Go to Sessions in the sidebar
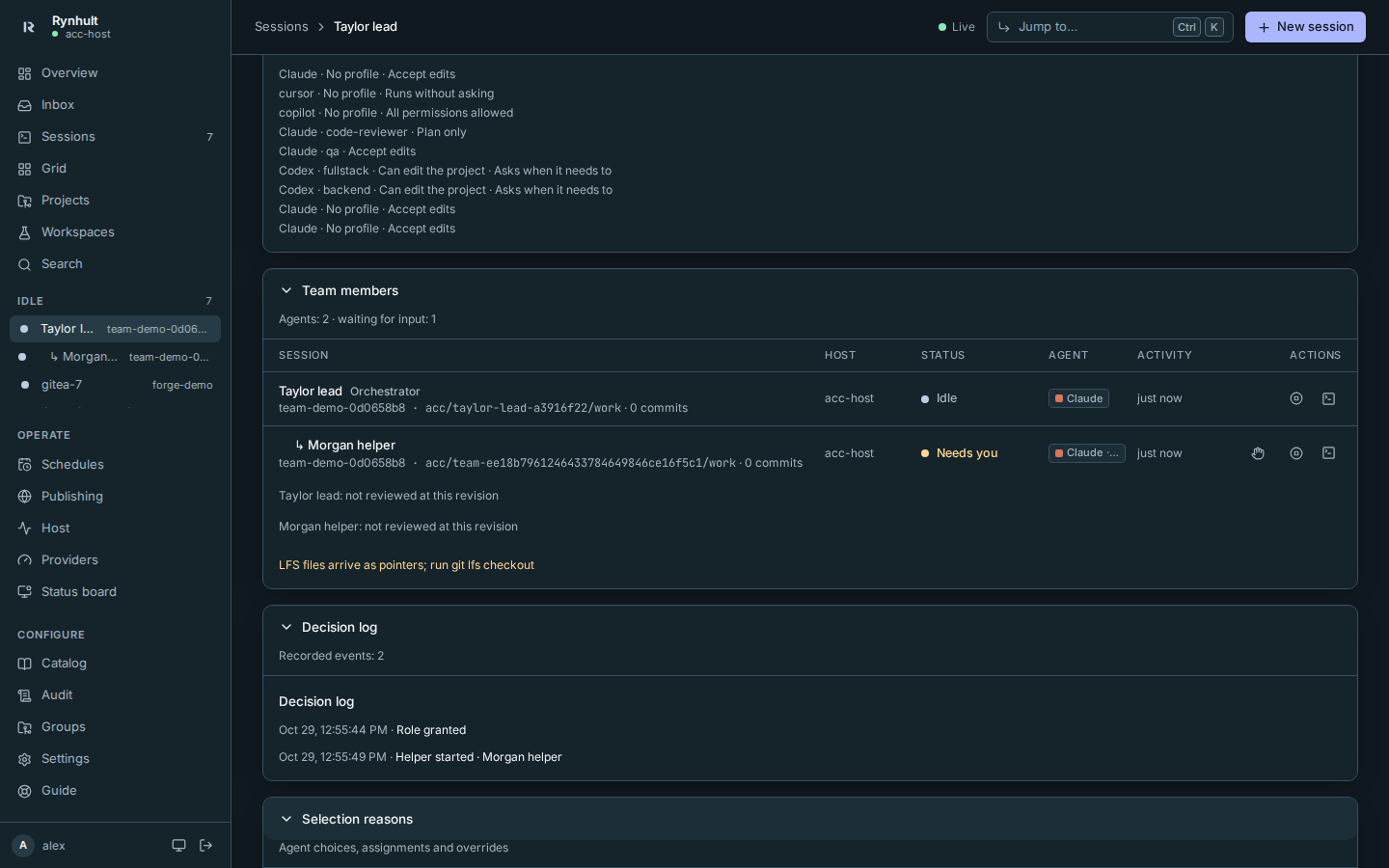The image size is (1389, 868). (x=115, y=137)
